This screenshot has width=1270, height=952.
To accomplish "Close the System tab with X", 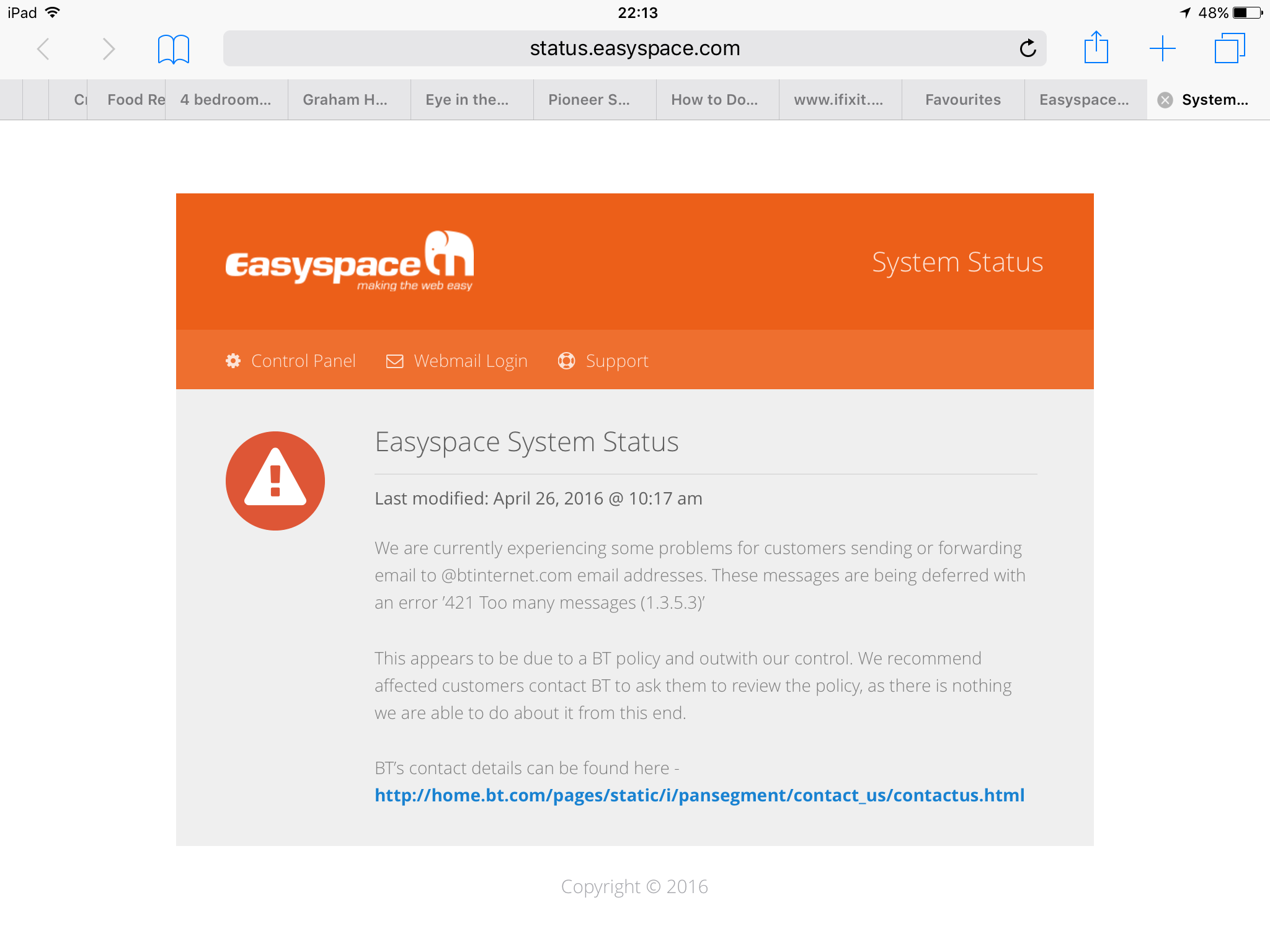I will (1165, 100).
